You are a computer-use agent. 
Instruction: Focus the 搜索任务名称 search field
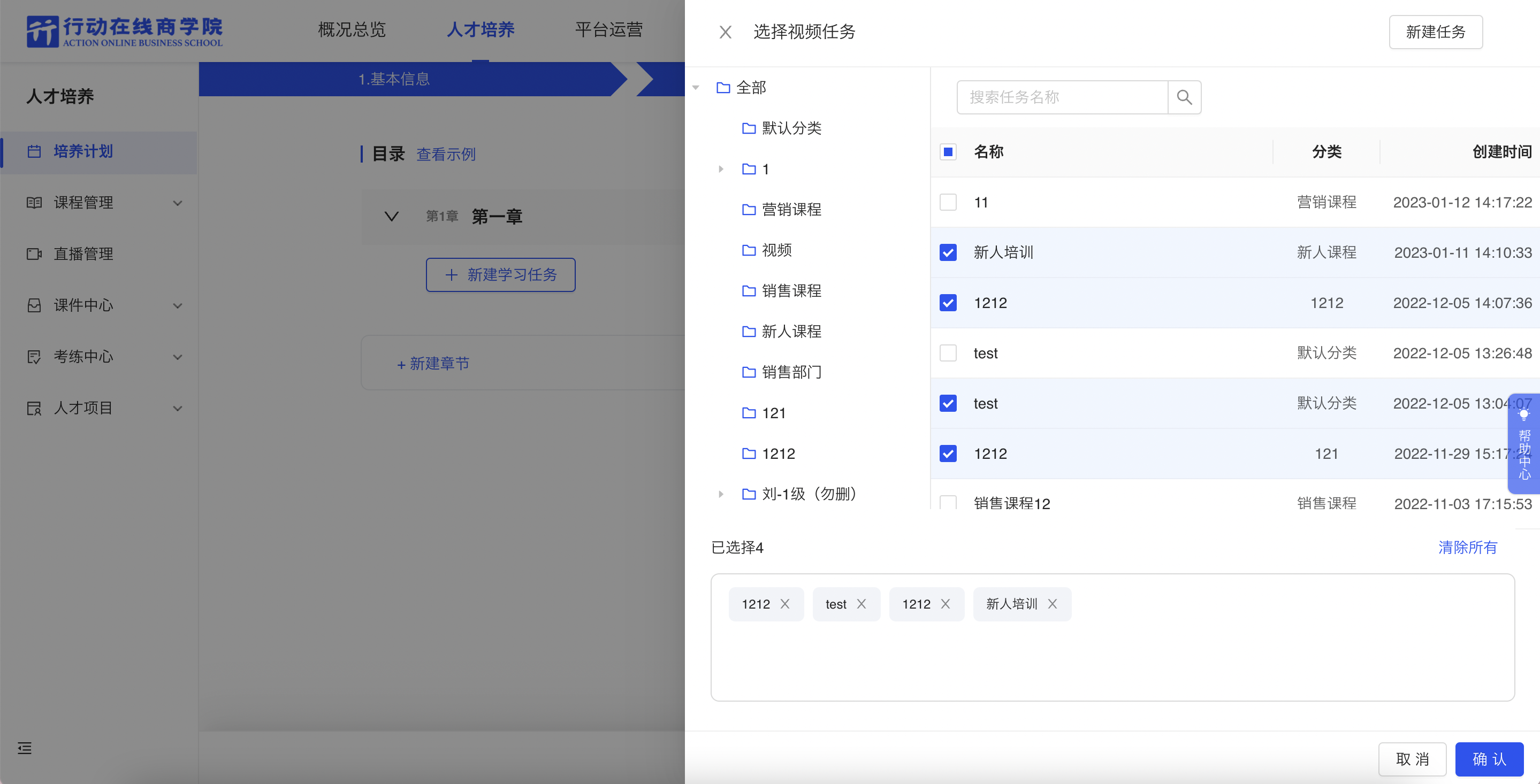tap(1062, 97)
